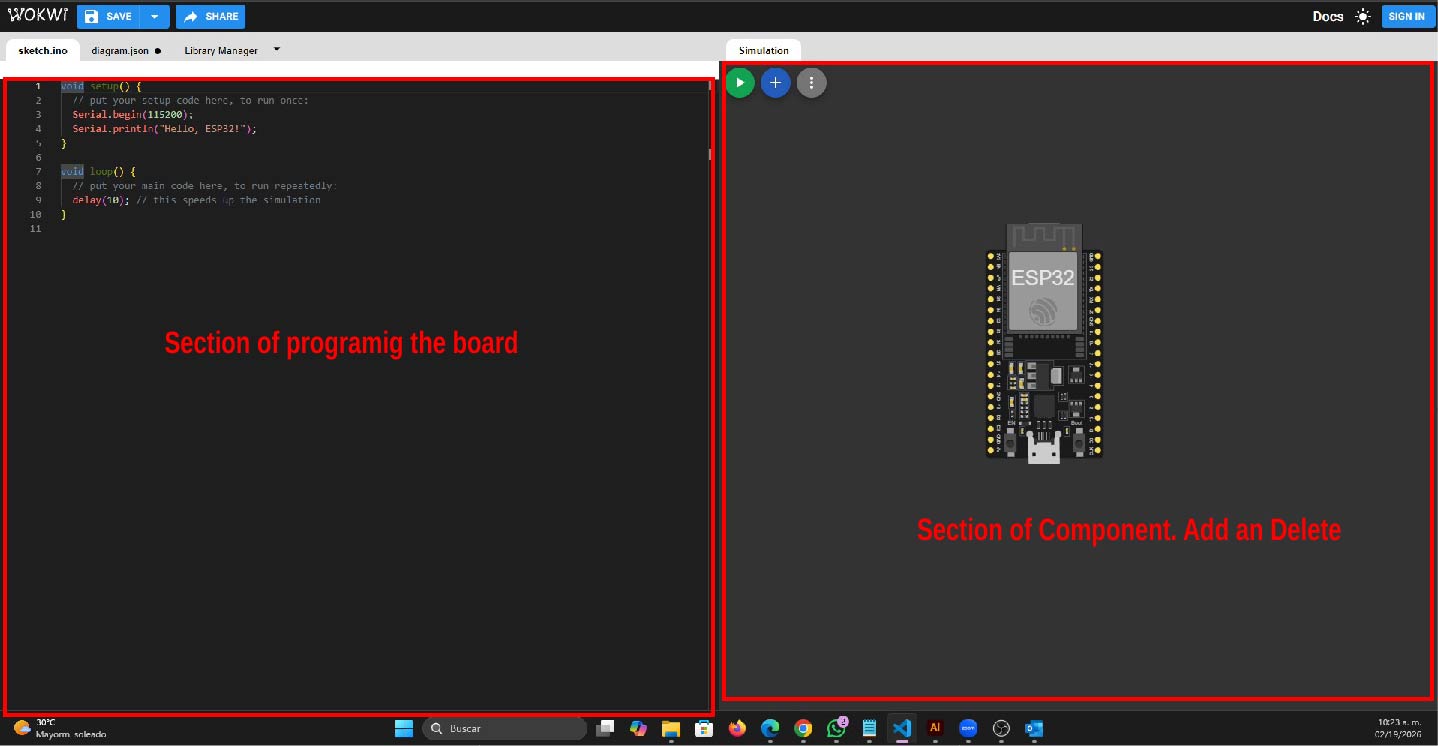The width and height of the screenshot is (1438, 746).
Task: Select the ESP32 board in the simulation
Action: tap(1044, 342)
